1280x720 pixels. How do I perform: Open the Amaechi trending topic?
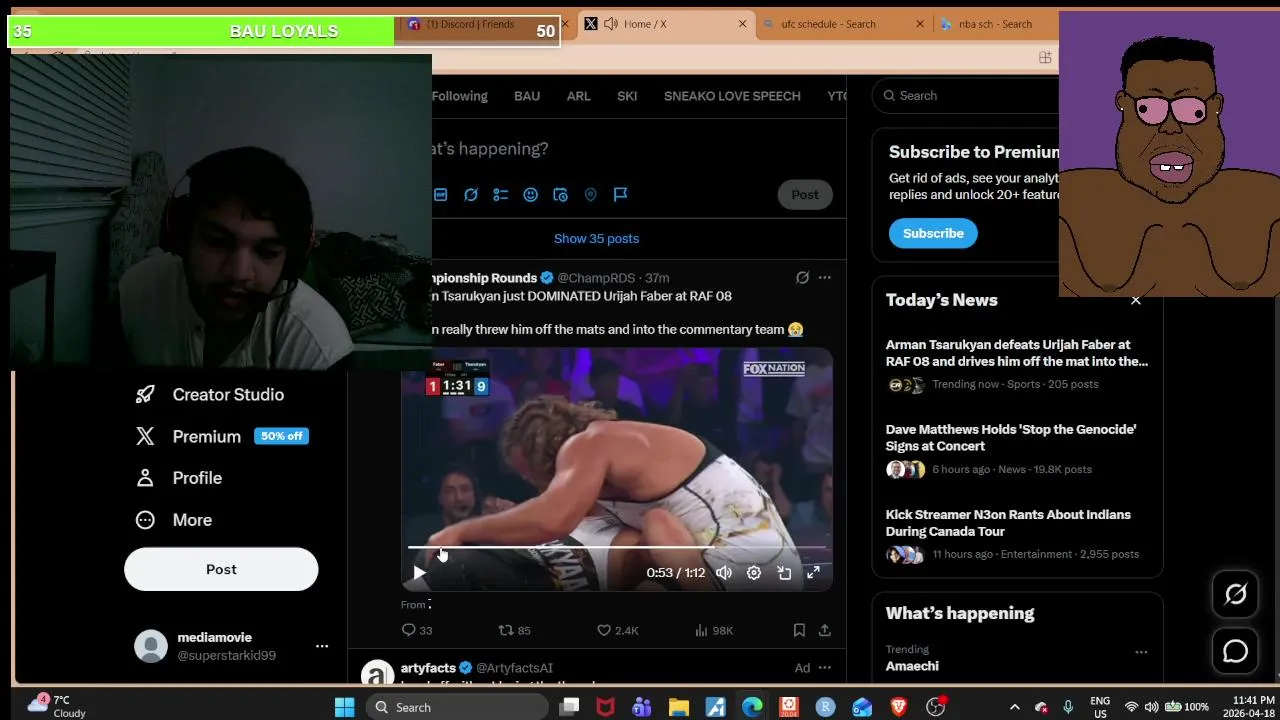tap(912, 666)
